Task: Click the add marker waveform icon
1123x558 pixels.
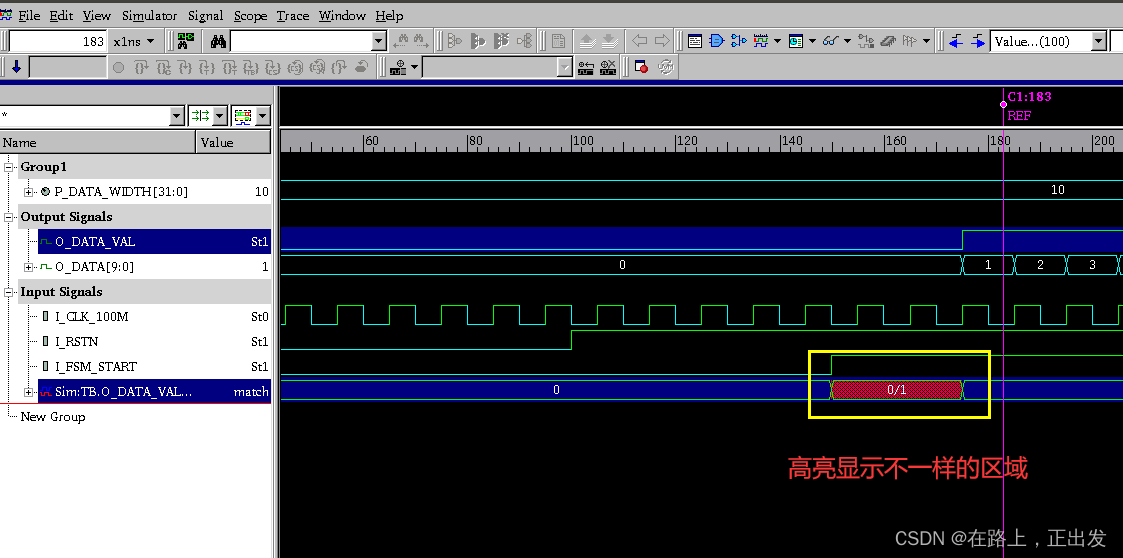Action: [x=400, y=67]
